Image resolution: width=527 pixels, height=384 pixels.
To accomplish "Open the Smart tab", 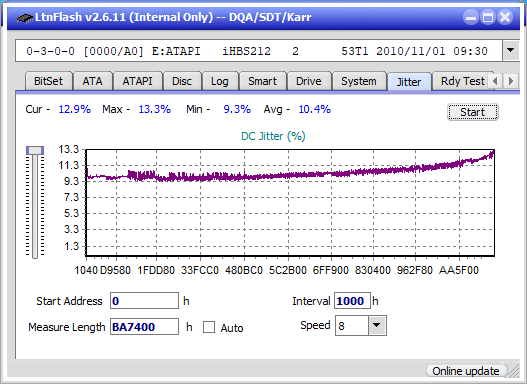I will (x=262, y=81).
